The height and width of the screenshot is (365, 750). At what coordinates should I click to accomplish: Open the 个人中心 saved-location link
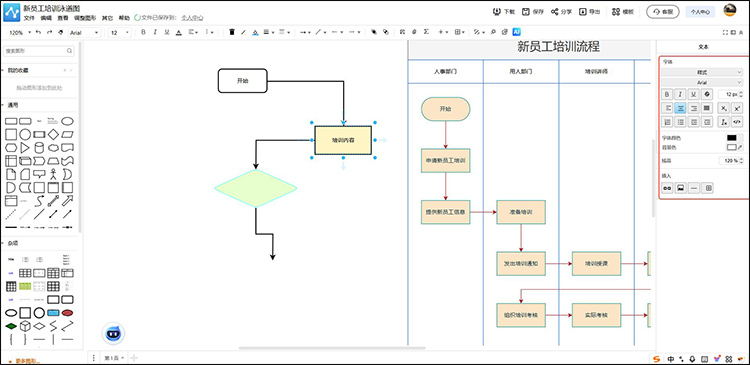tap(192, 18)
